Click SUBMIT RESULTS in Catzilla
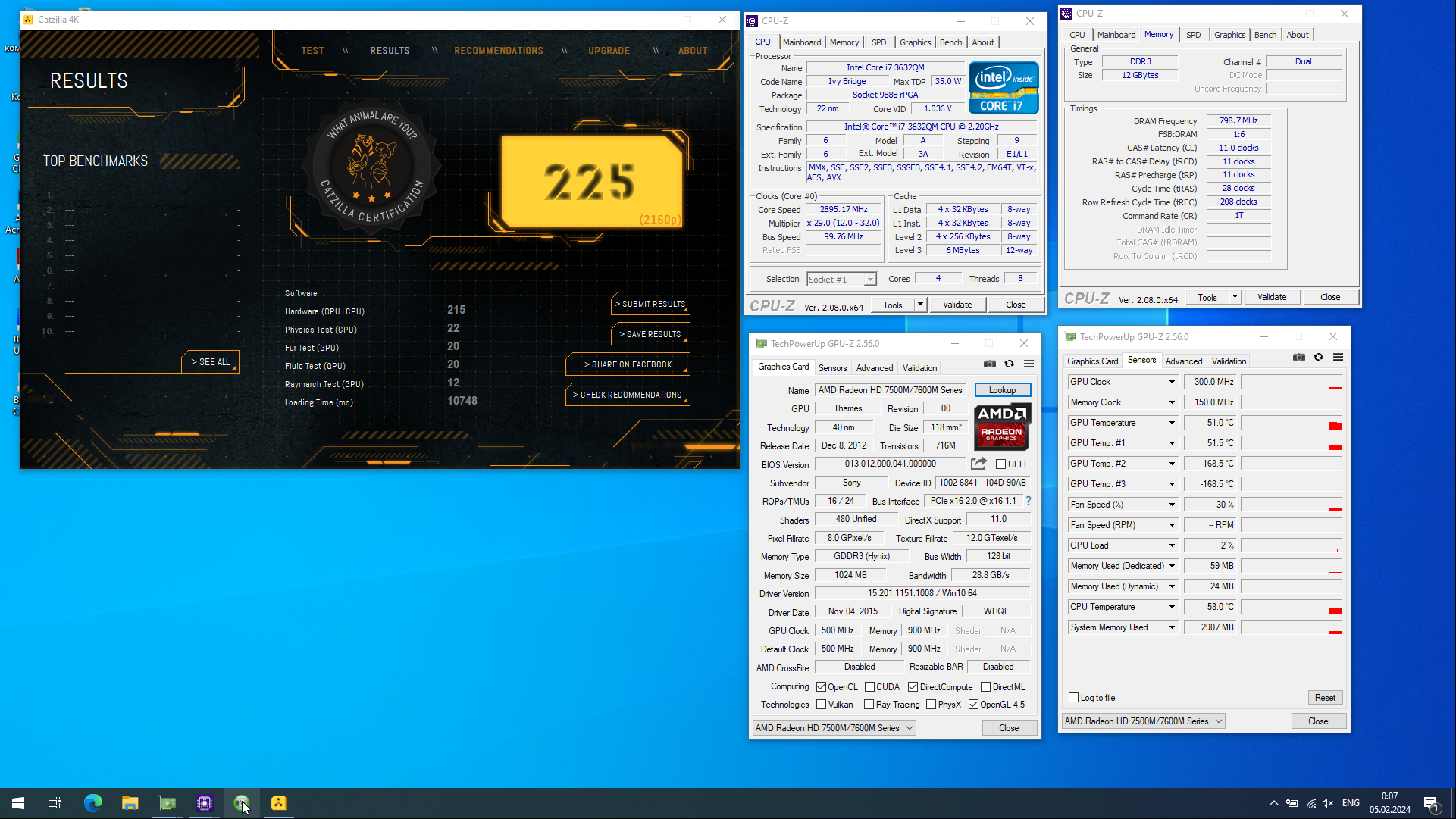Screen dimensions: 1456x819 point(650,304)
